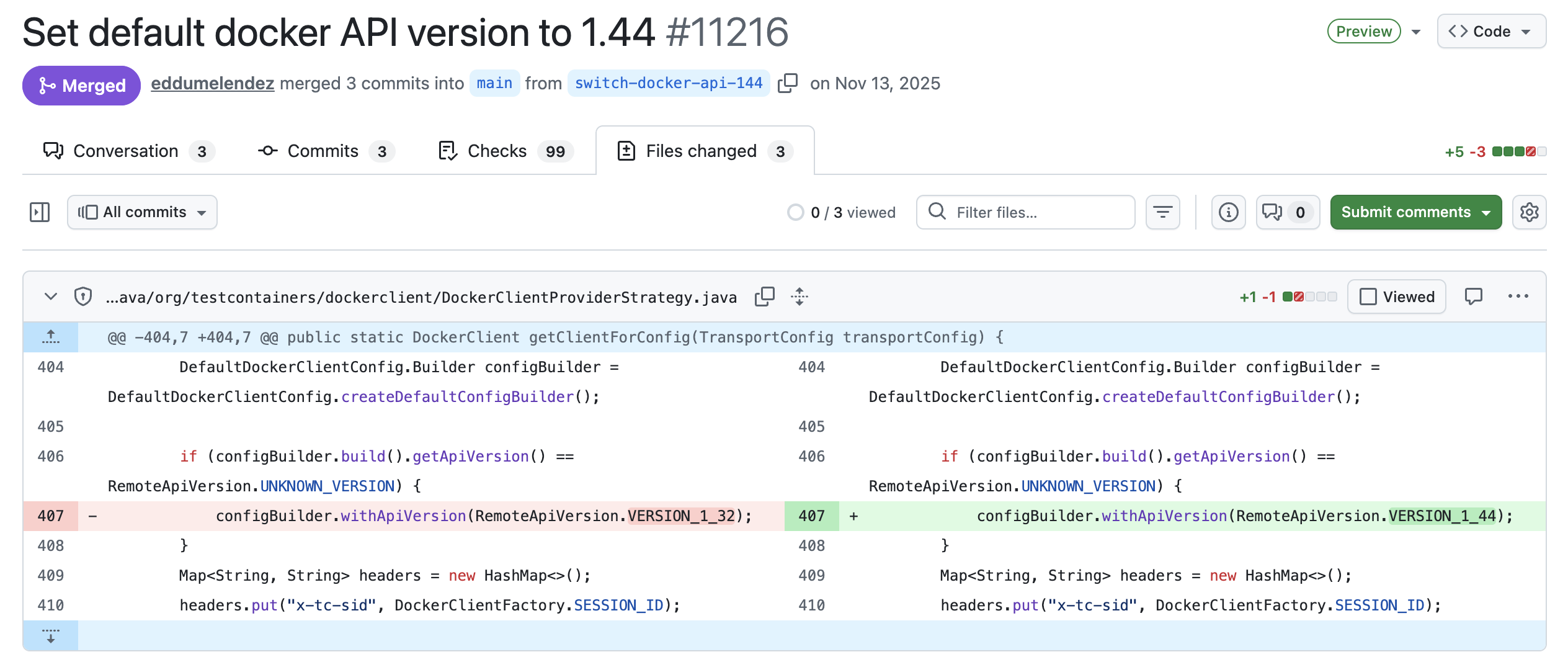Open diff settings gear icon
The image size is (1568, 670).
click(1529, 212)
